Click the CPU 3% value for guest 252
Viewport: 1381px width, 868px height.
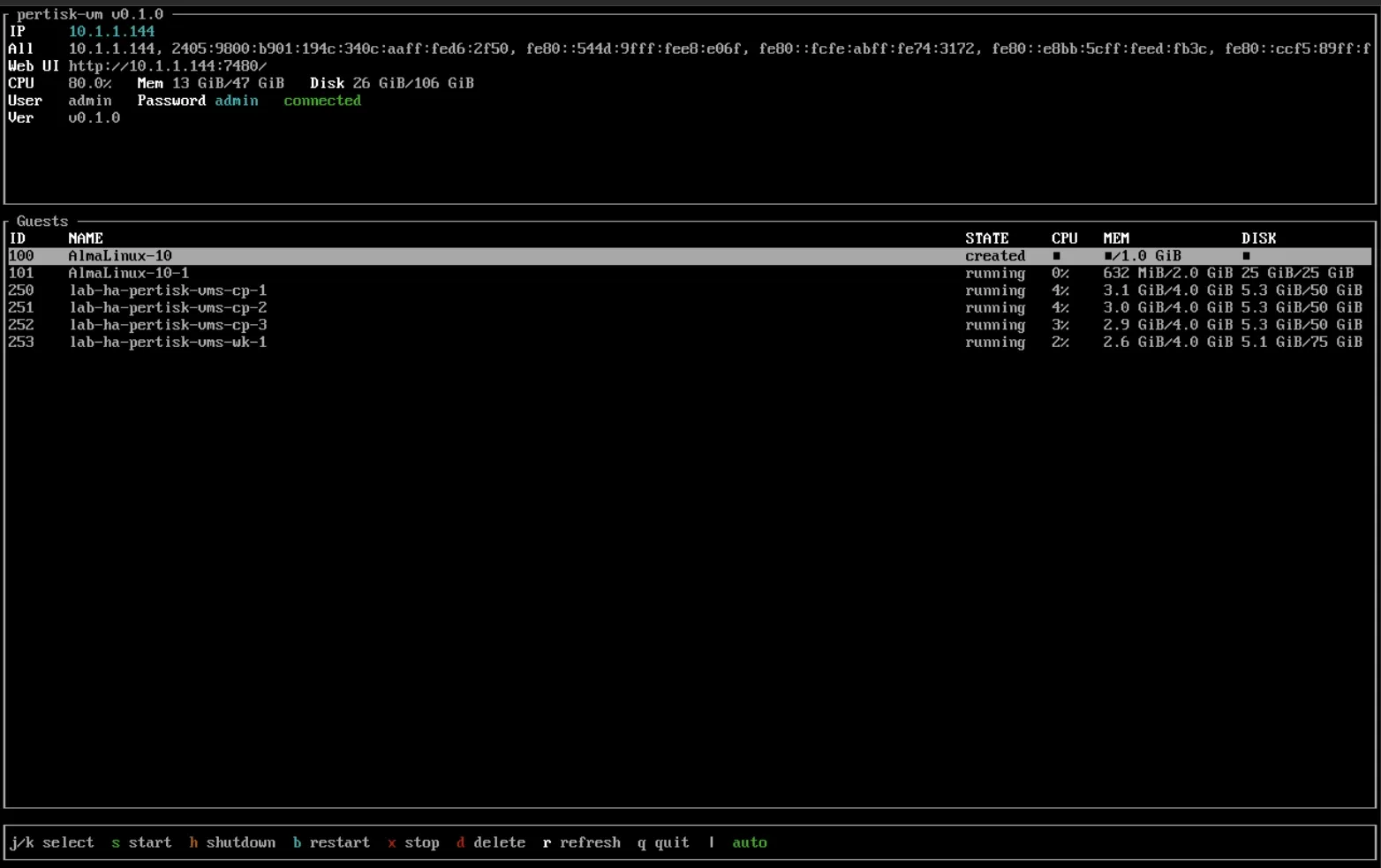pyautogui.click(x=1060, y=325)
